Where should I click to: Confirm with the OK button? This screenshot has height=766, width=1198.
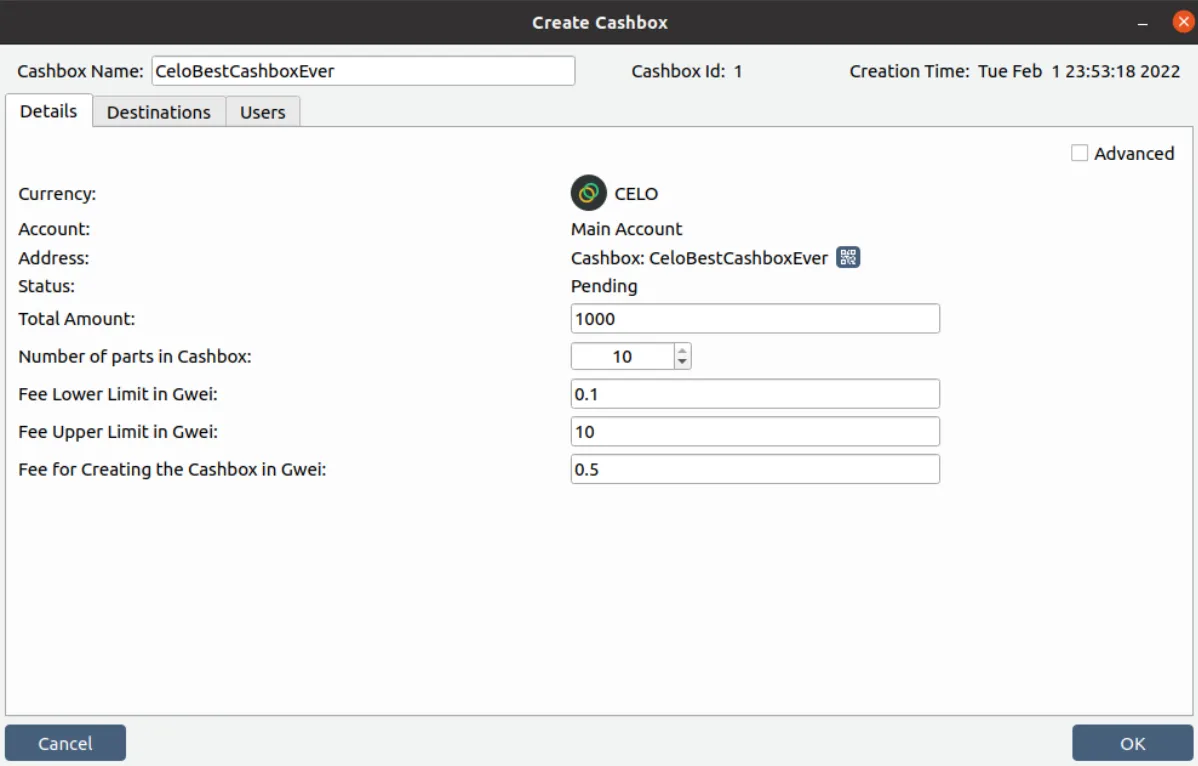(x=1132, y=743)
